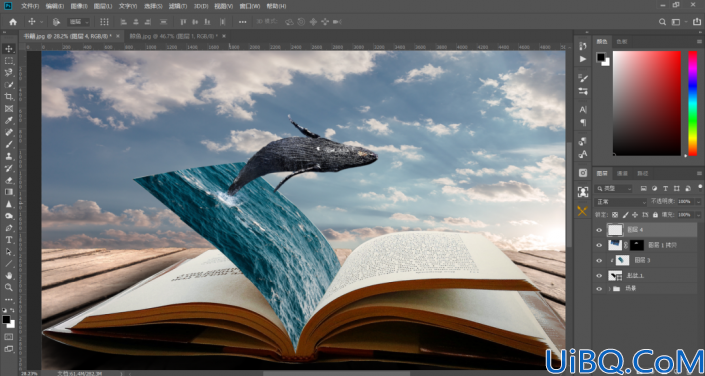Open the opacity 不透明度 dropdown arrow
The image size is (705, 376).
click(698, 202)
